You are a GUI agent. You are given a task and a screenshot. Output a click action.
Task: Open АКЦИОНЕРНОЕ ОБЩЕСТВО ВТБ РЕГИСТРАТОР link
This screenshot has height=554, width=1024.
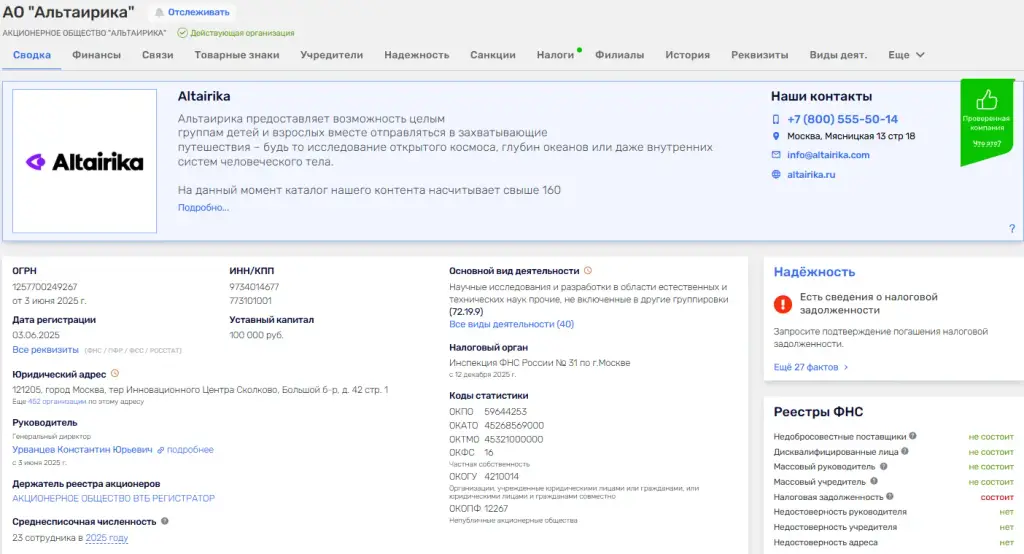114,498
